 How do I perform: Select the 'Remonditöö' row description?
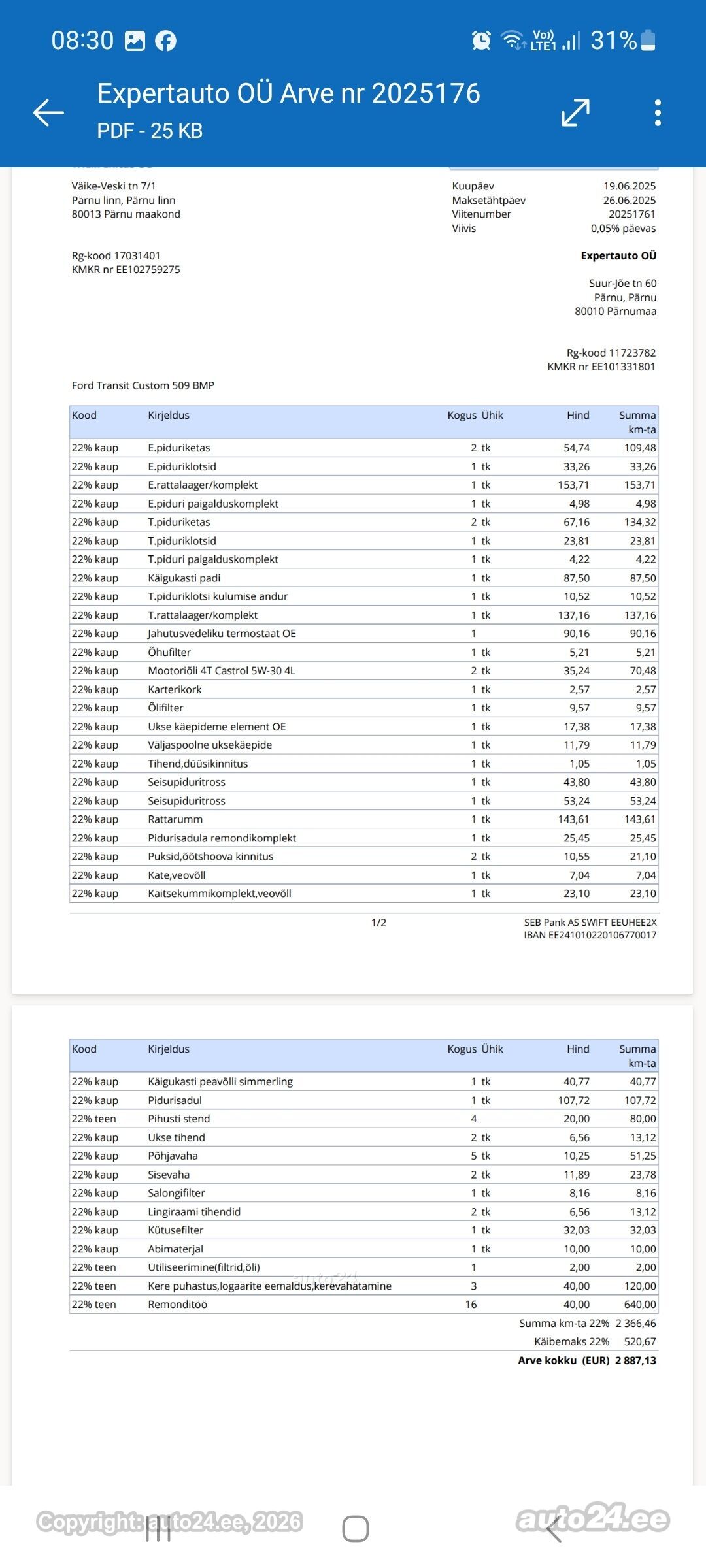pos(178,1305)
